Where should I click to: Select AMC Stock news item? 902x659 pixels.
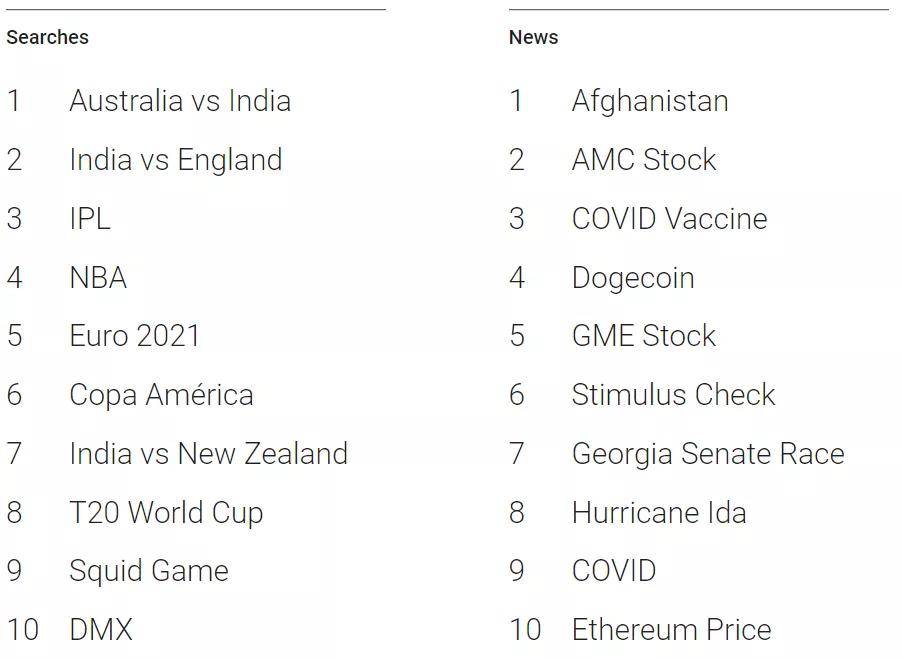(644, 160)
